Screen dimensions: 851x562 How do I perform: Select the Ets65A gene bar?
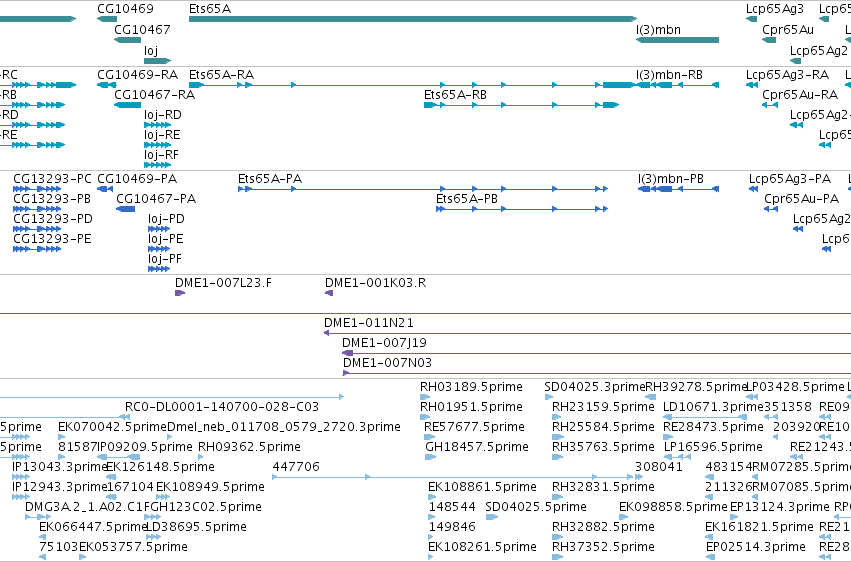(412, 19)
